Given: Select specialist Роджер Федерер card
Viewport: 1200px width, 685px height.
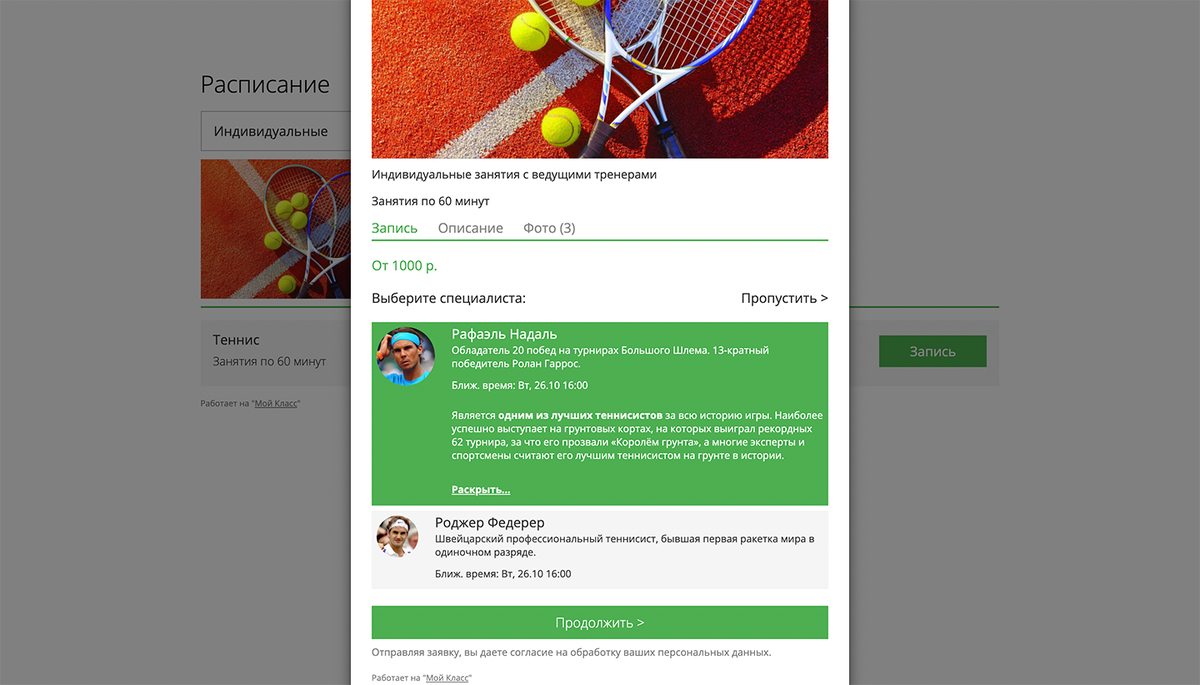Looking at the screenshot, I should 600,549.
